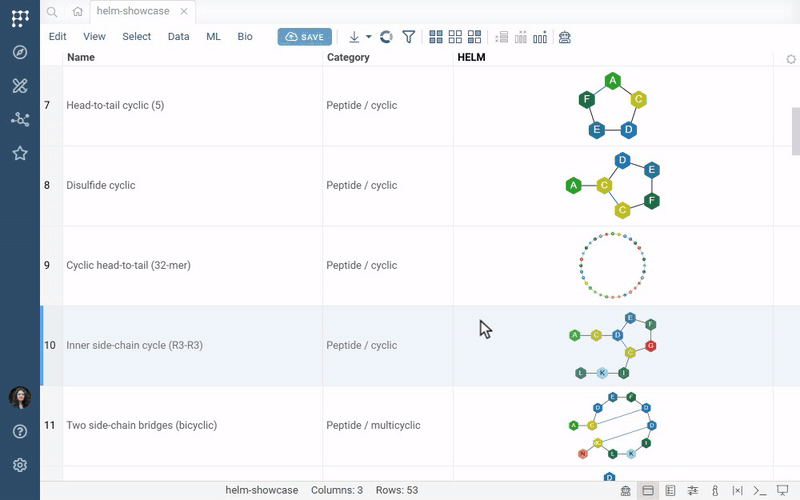Toggle the console prompt icon in status bar

point(760,491)
